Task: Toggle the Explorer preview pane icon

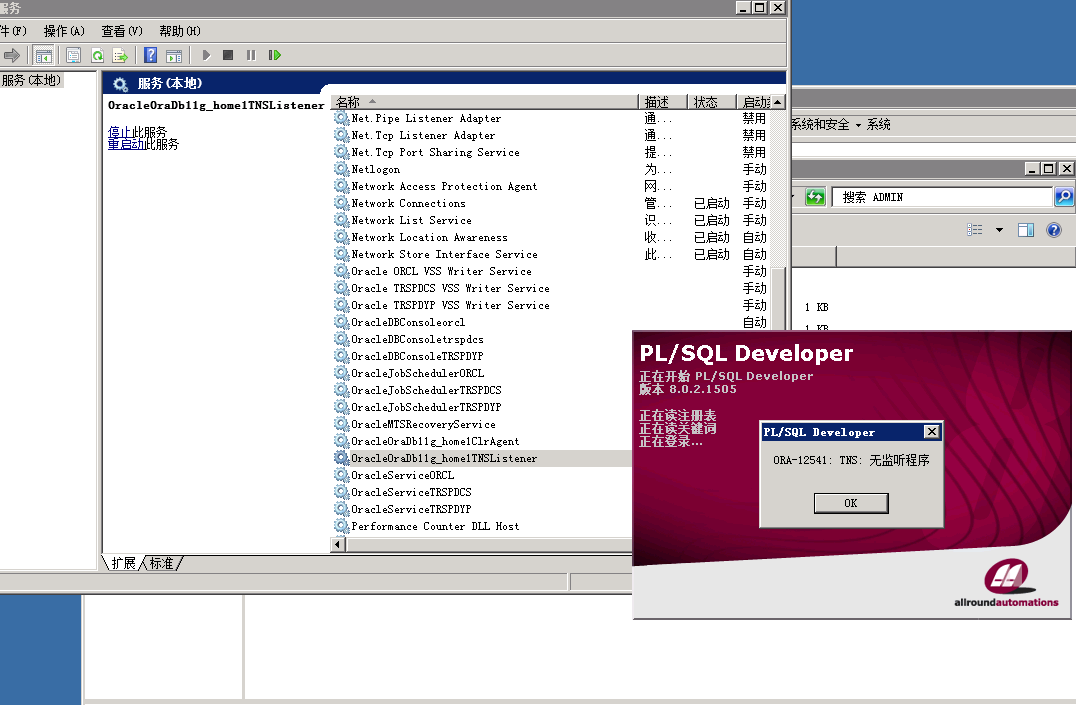Action: point(1025,230)
